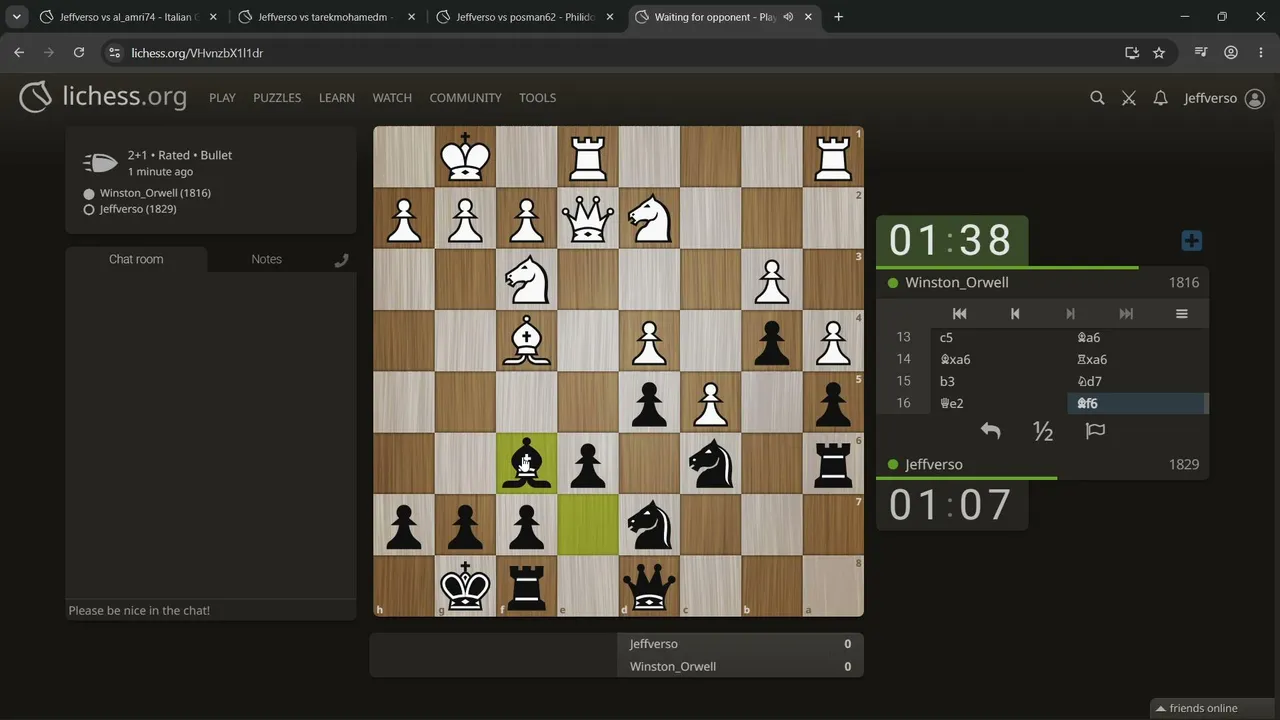Open Winston_Orwell (1816) profile in game info
This screenshot has height=720, width=1280.
coord(155,193)
